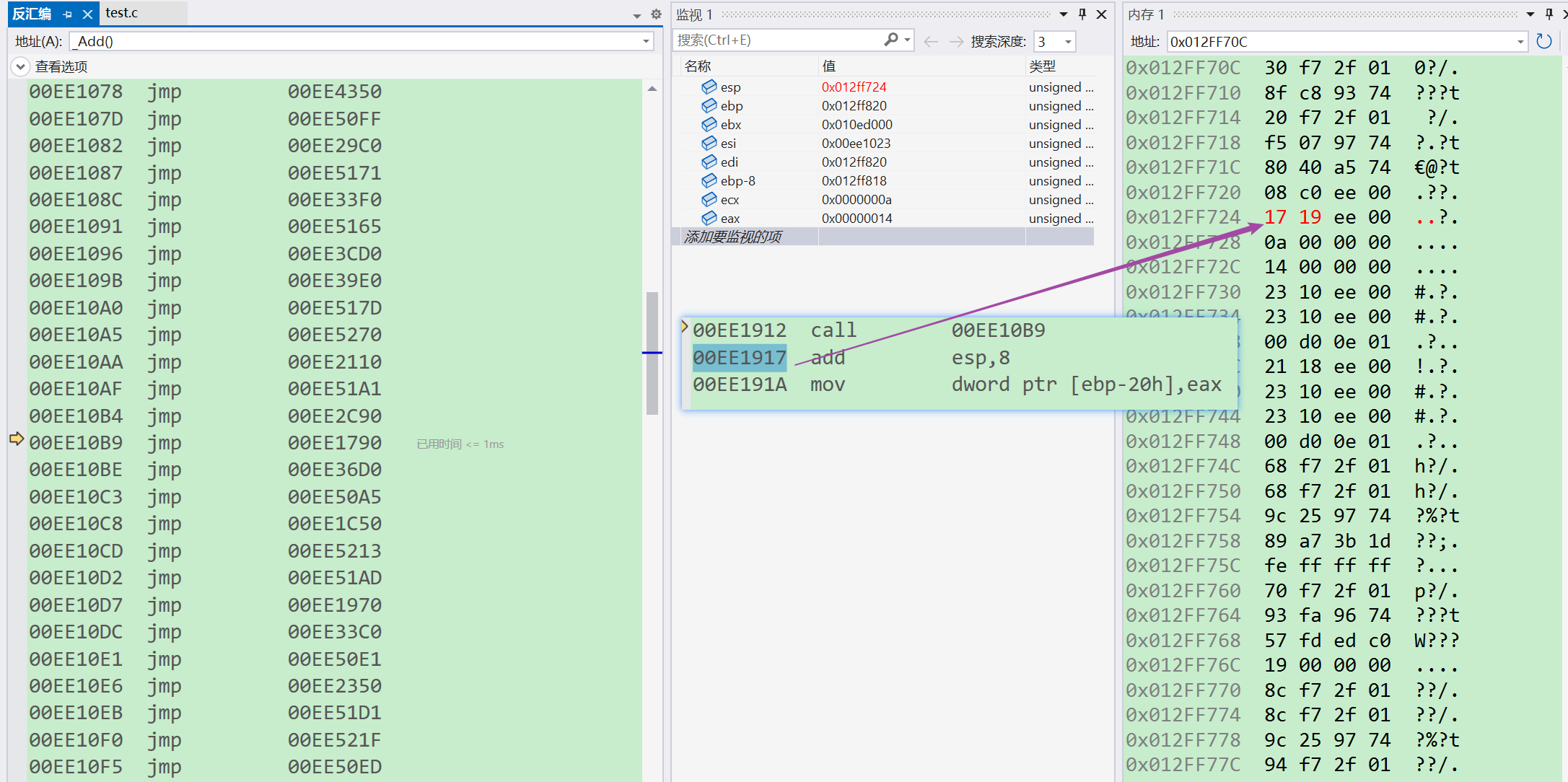
Task: Expand the disassembly address dropdown
Action: [646, 41]
